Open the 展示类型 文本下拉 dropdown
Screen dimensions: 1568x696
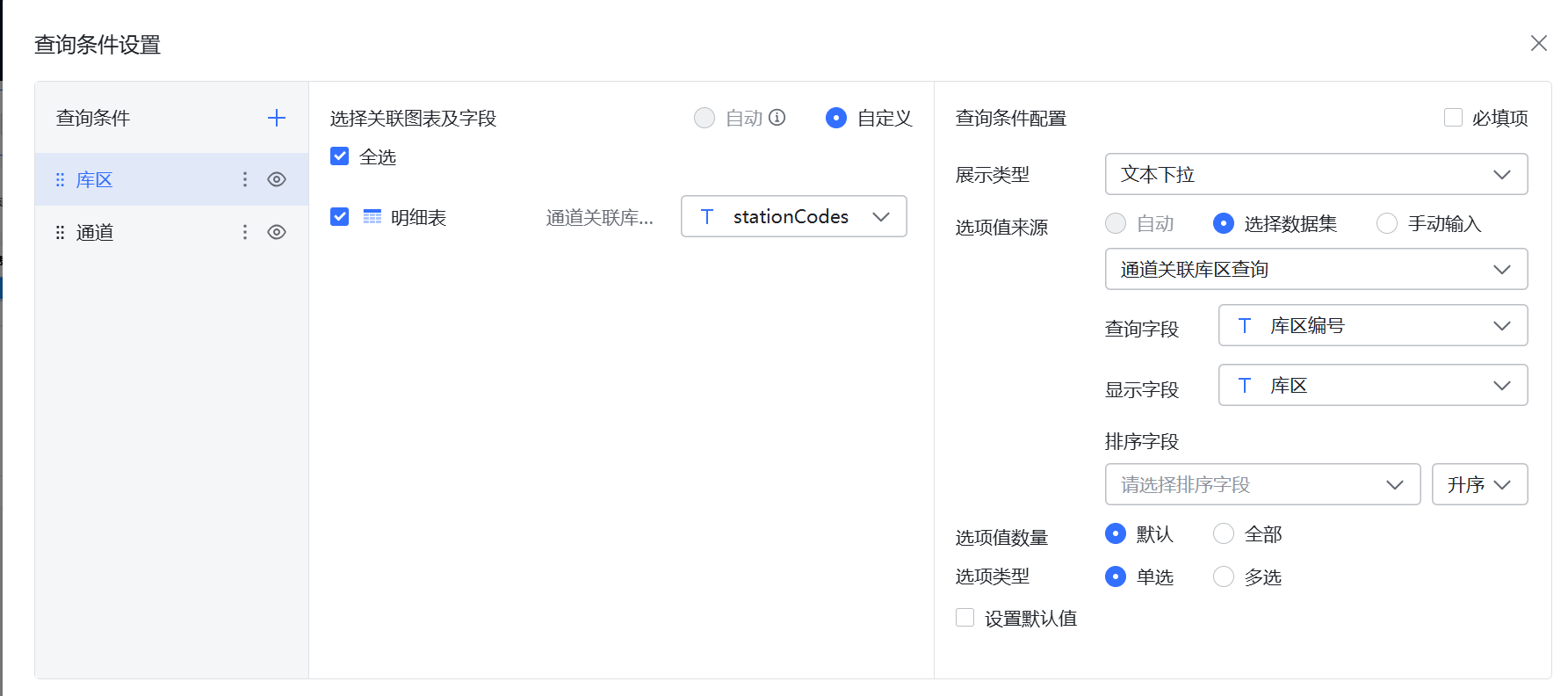(1316, 174)
